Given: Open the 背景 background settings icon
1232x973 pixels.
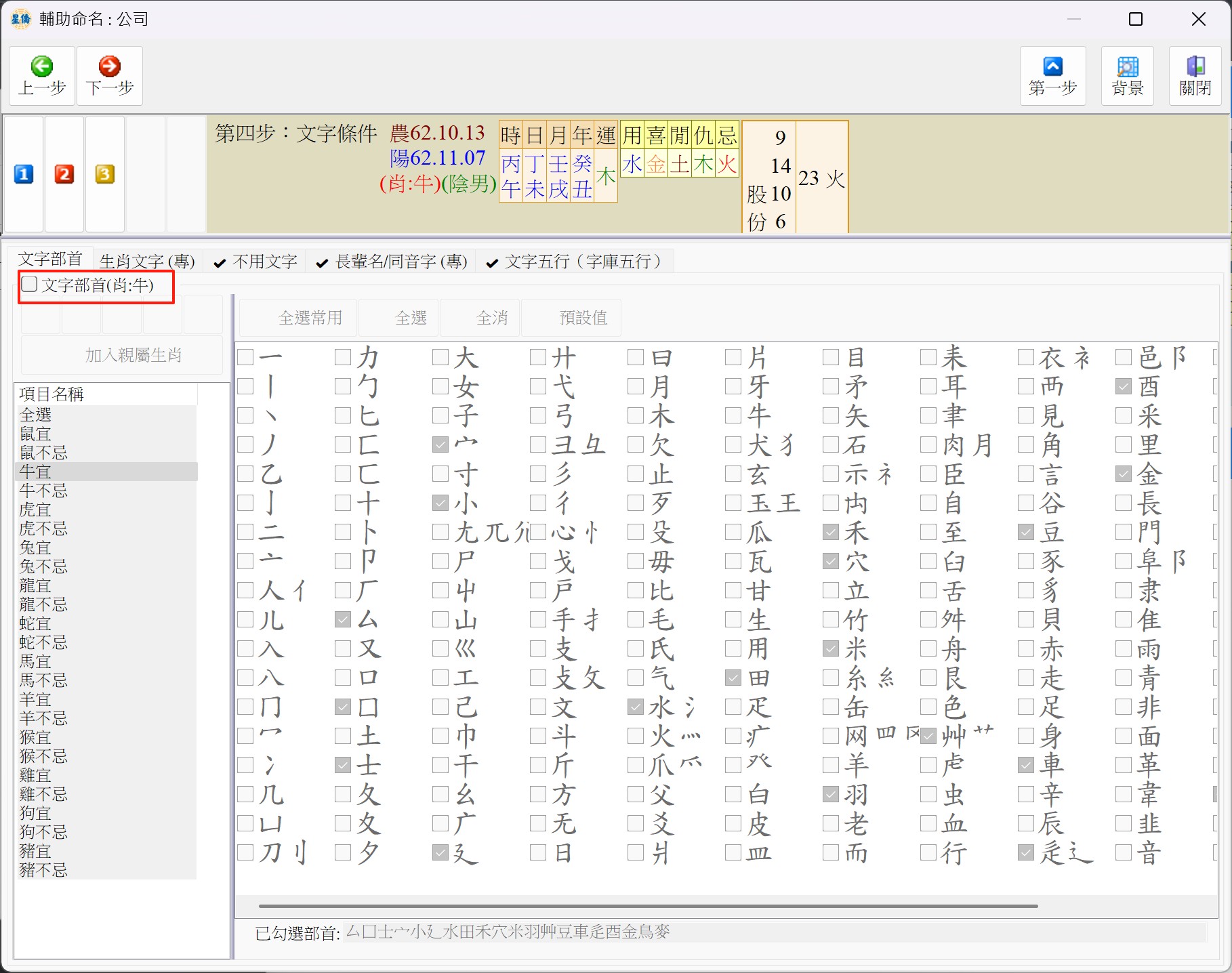Looking at the screenshot, I should [x=1127, y=67].
